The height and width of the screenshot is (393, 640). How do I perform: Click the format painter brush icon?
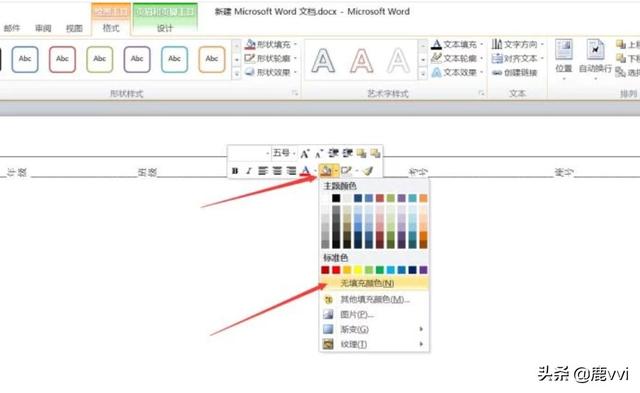click(x=368, y=171)
